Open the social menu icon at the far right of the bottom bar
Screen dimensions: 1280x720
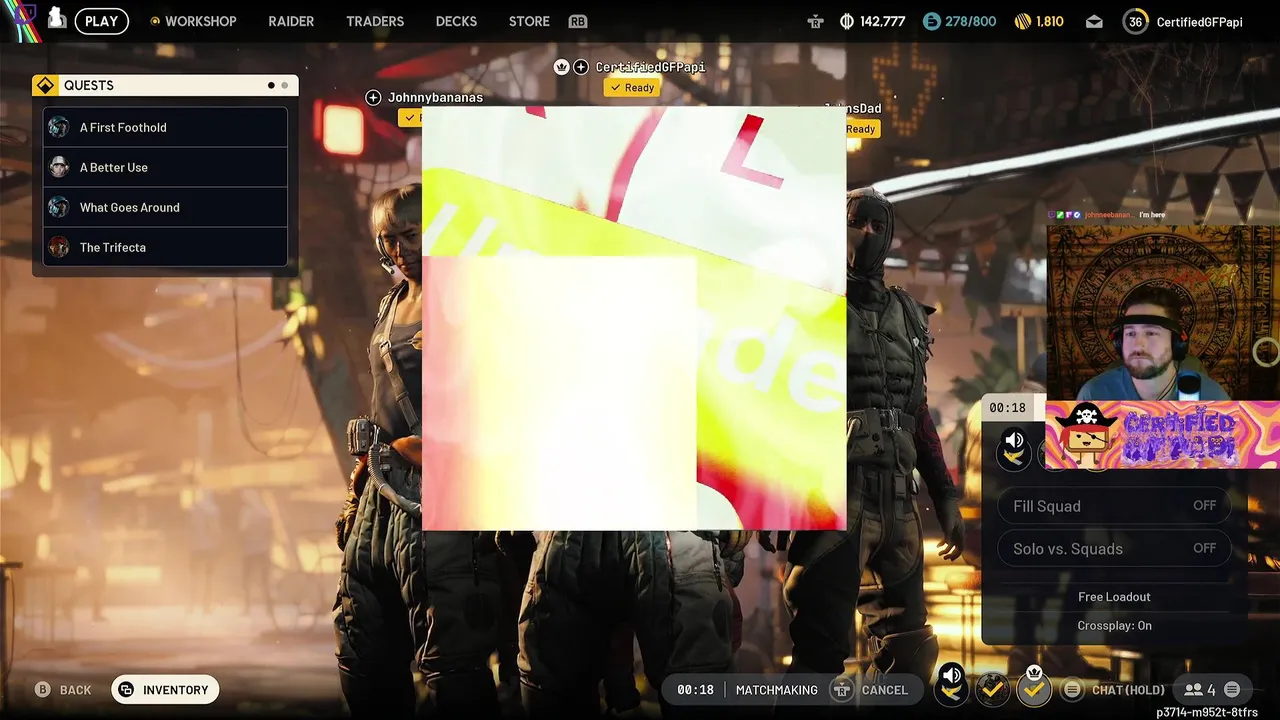1232,690
